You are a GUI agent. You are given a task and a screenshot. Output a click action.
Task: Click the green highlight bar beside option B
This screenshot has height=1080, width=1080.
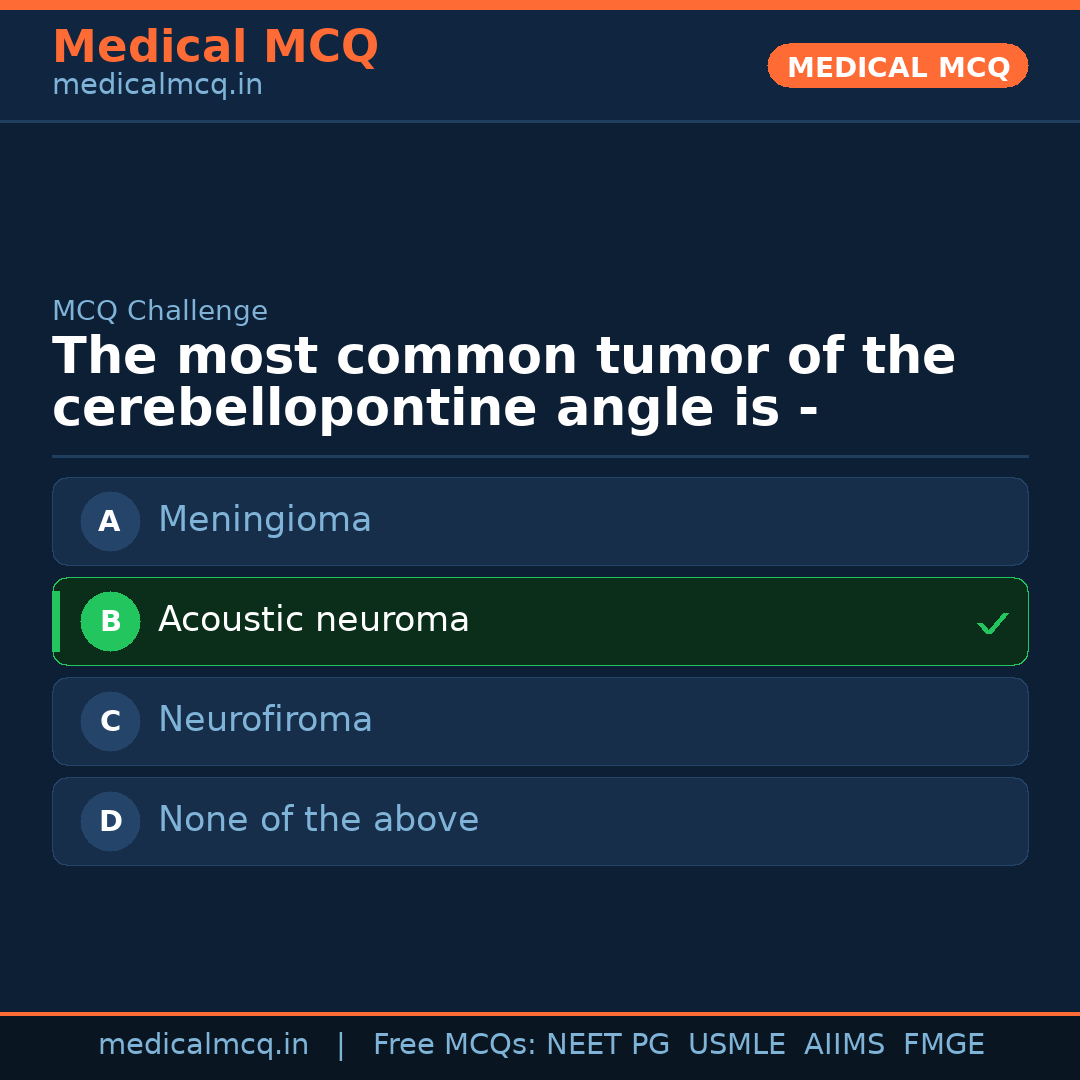56,621
